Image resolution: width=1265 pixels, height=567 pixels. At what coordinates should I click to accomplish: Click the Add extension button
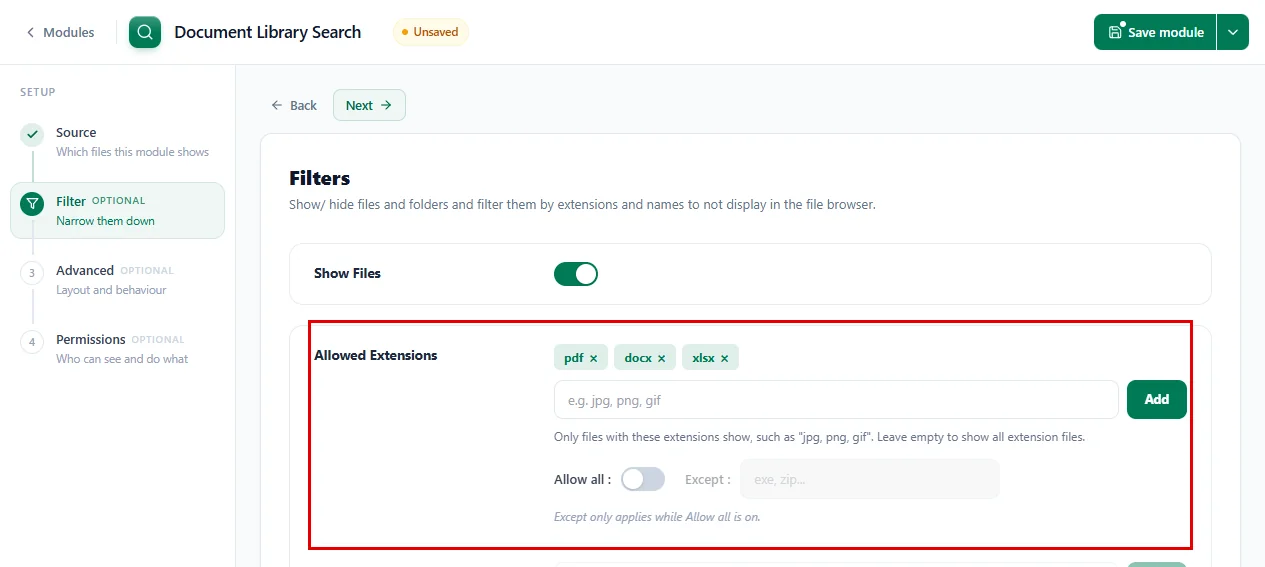(x=1157, y=399)
